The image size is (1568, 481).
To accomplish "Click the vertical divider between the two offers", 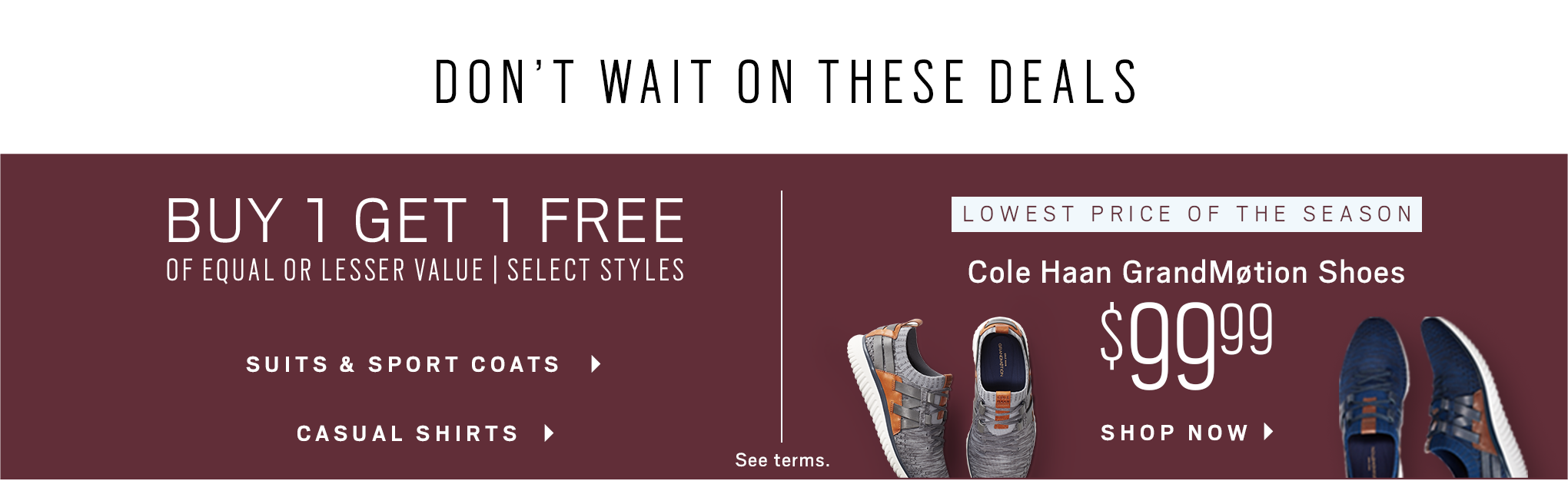I will 782,317.
